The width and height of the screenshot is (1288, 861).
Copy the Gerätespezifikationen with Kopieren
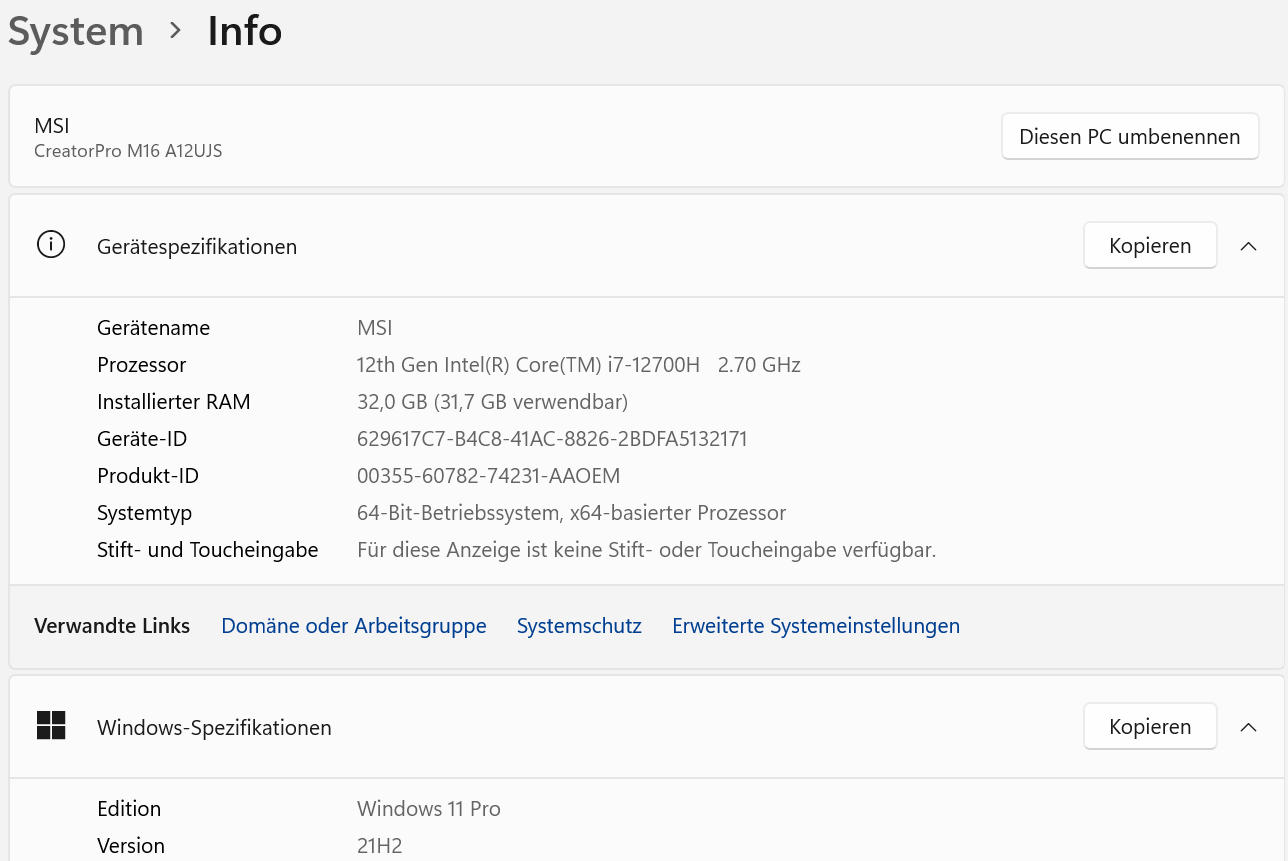point(1150,245)
